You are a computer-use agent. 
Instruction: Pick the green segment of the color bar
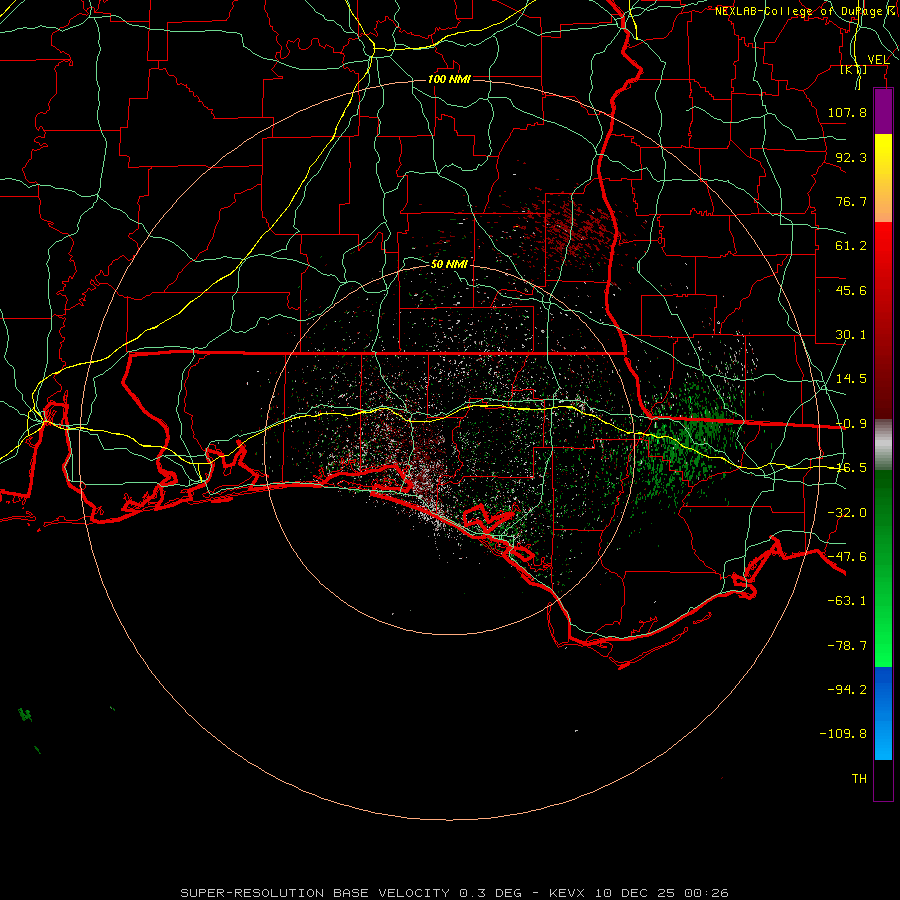(x=883, y=568)
